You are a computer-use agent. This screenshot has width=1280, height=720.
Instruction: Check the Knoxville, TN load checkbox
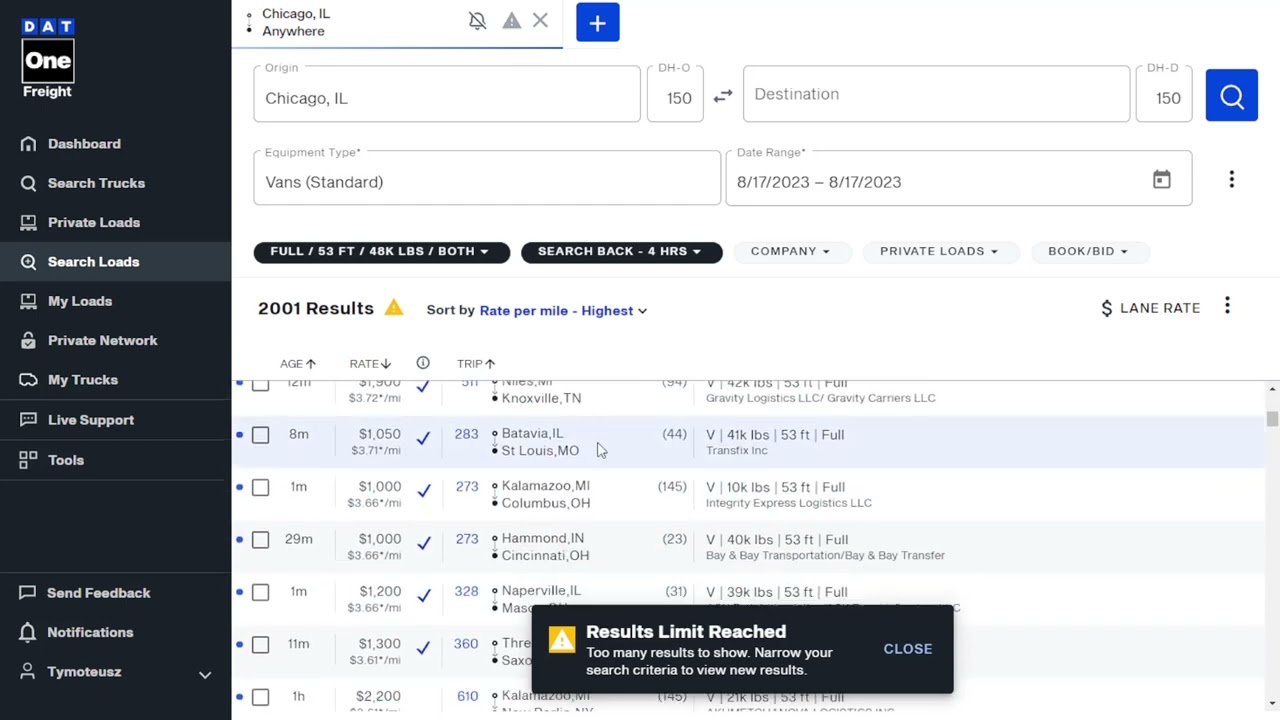click(x=261, y=384)
